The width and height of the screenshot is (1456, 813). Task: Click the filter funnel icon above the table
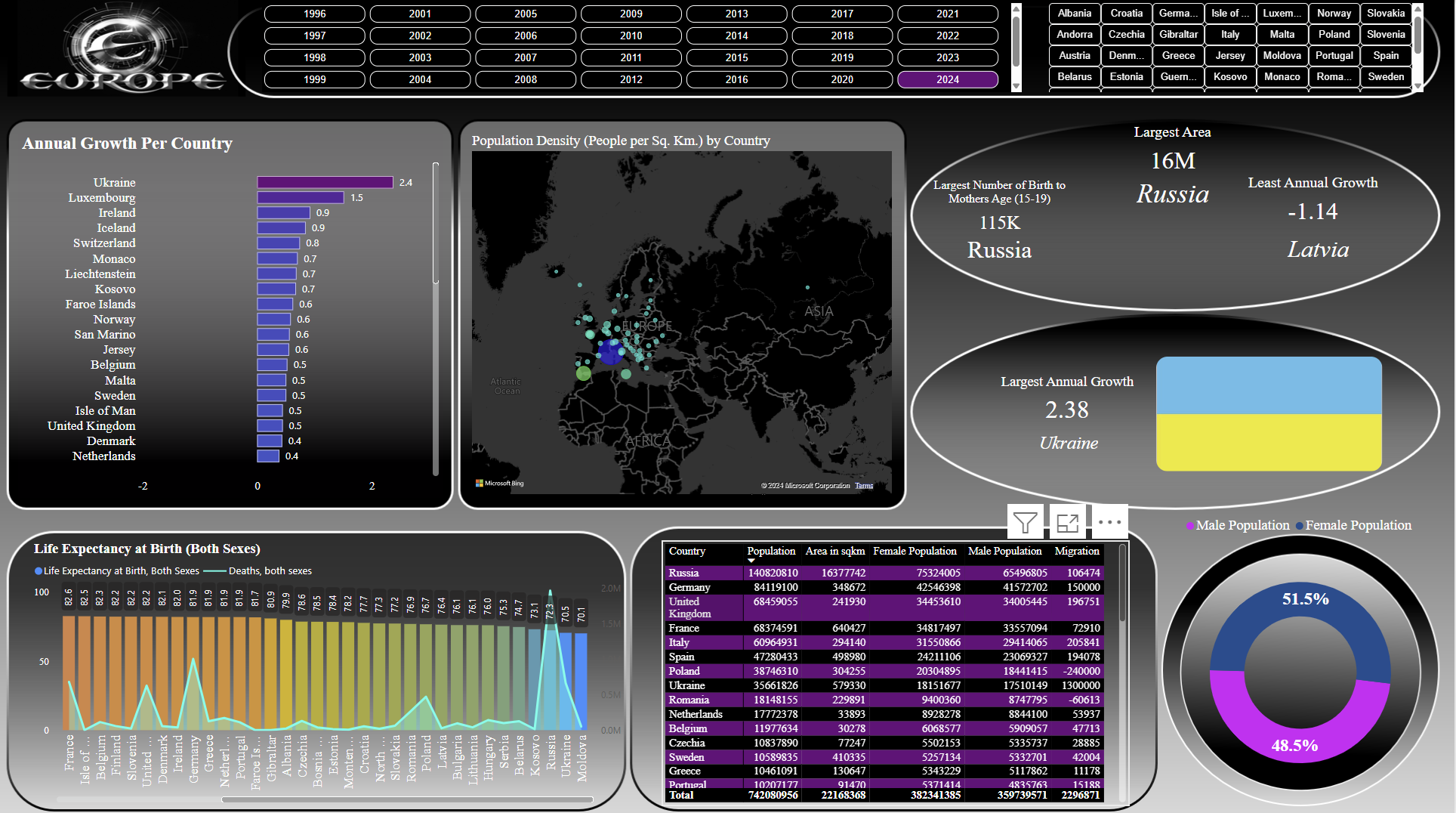pyautogui.click(x=1025, y=522)
